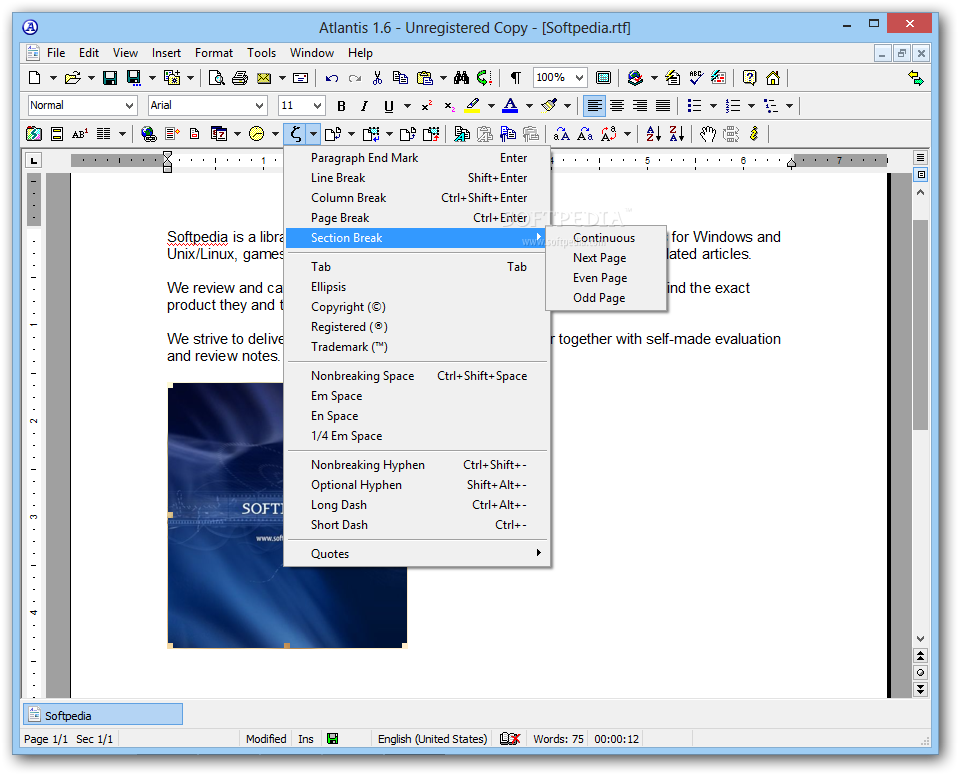Viewport: 959px width, 775px height.
Task: Open Help question mark icon
Action: point(749,78)
